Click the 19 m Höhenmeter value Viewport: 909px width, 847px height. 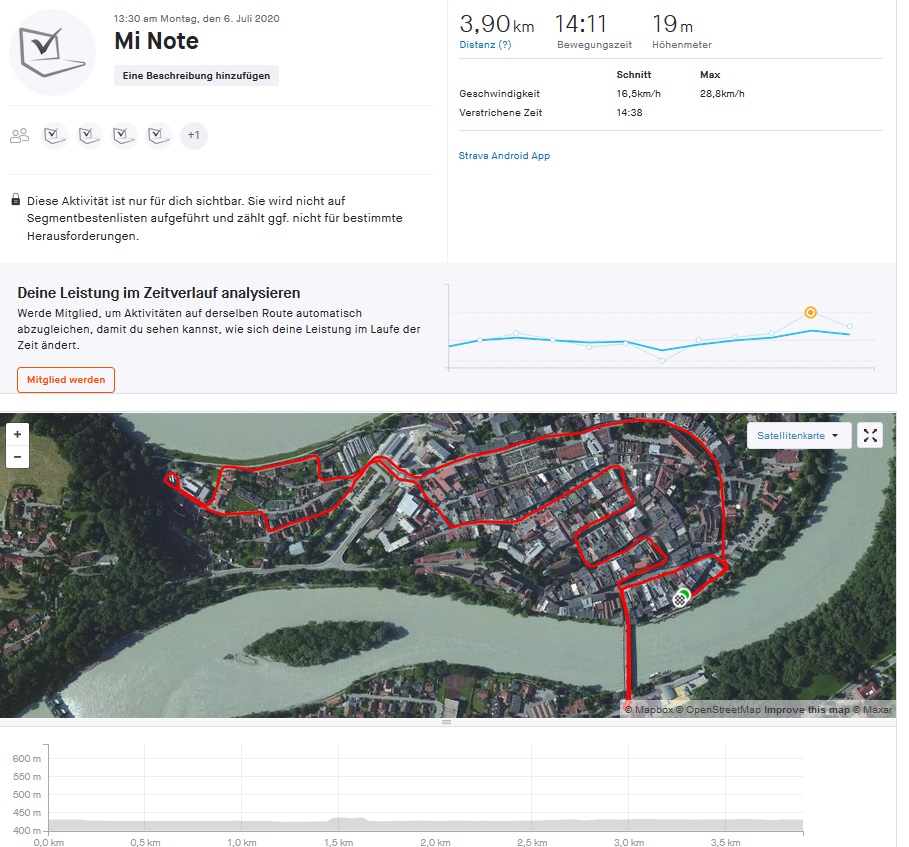[672, 24]
